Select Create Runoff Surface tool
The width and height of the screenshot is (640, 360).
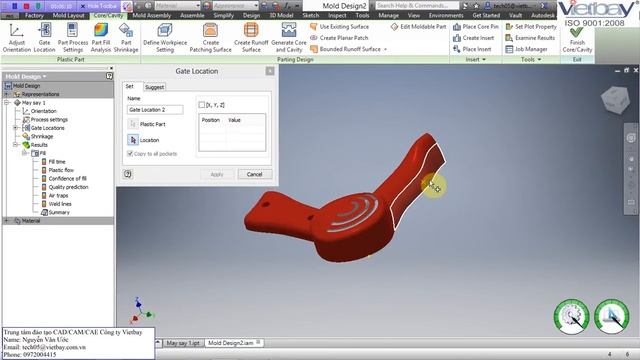click(251, 38)
